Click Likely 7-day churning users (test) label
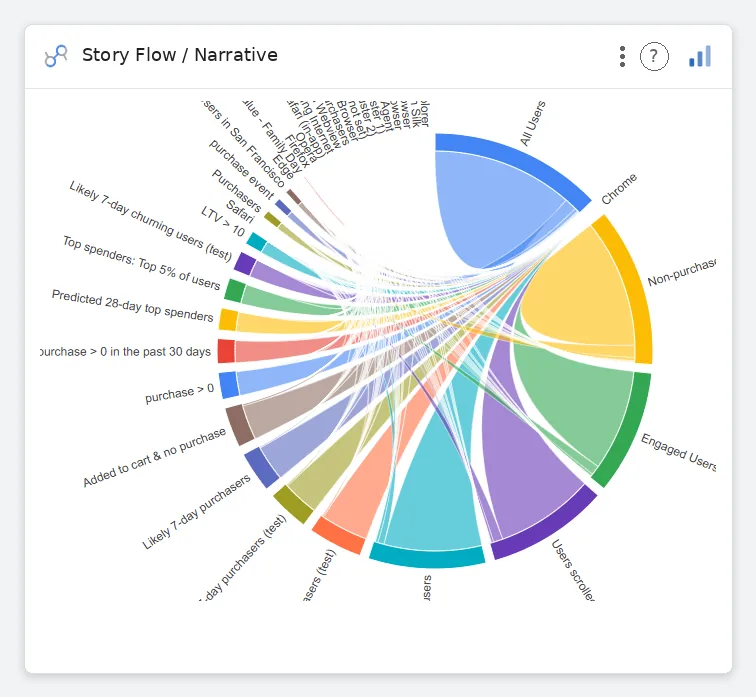Screen dimensions: 756x697 click(x=151, y=221)
